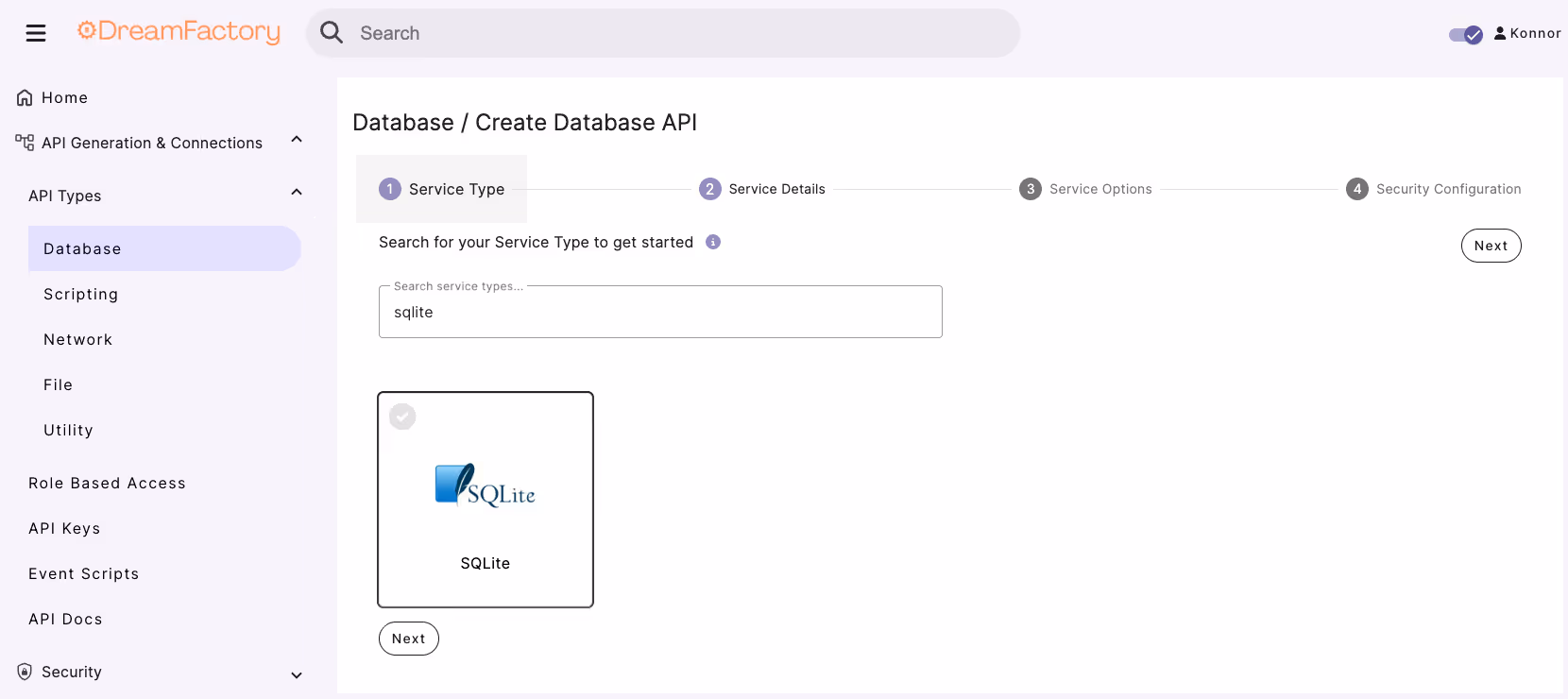Collapse the API Types chevron
1568x699 pixels.
click(297, 193)
